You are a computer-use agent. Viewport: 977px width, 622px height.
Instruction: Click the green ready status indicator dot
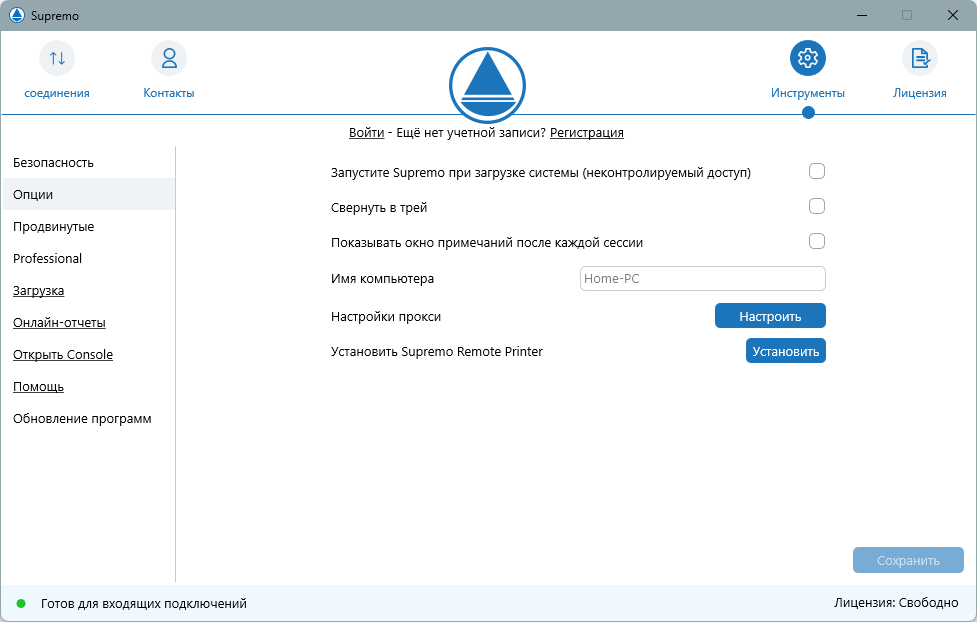coord(21,603)
